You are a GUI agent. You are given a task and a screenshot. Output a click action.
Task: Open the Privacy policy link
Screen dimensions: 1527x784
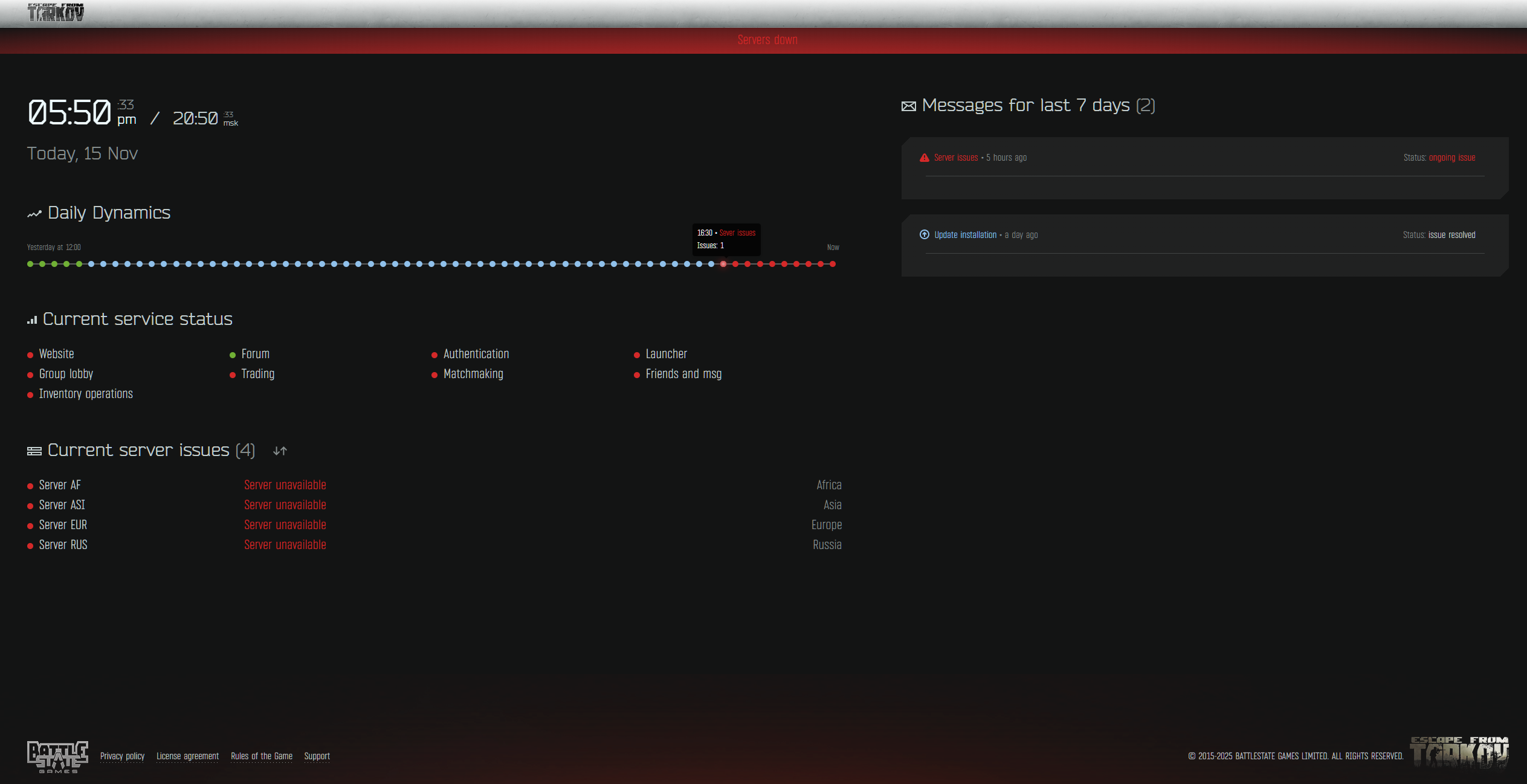[x=122, y=756]
